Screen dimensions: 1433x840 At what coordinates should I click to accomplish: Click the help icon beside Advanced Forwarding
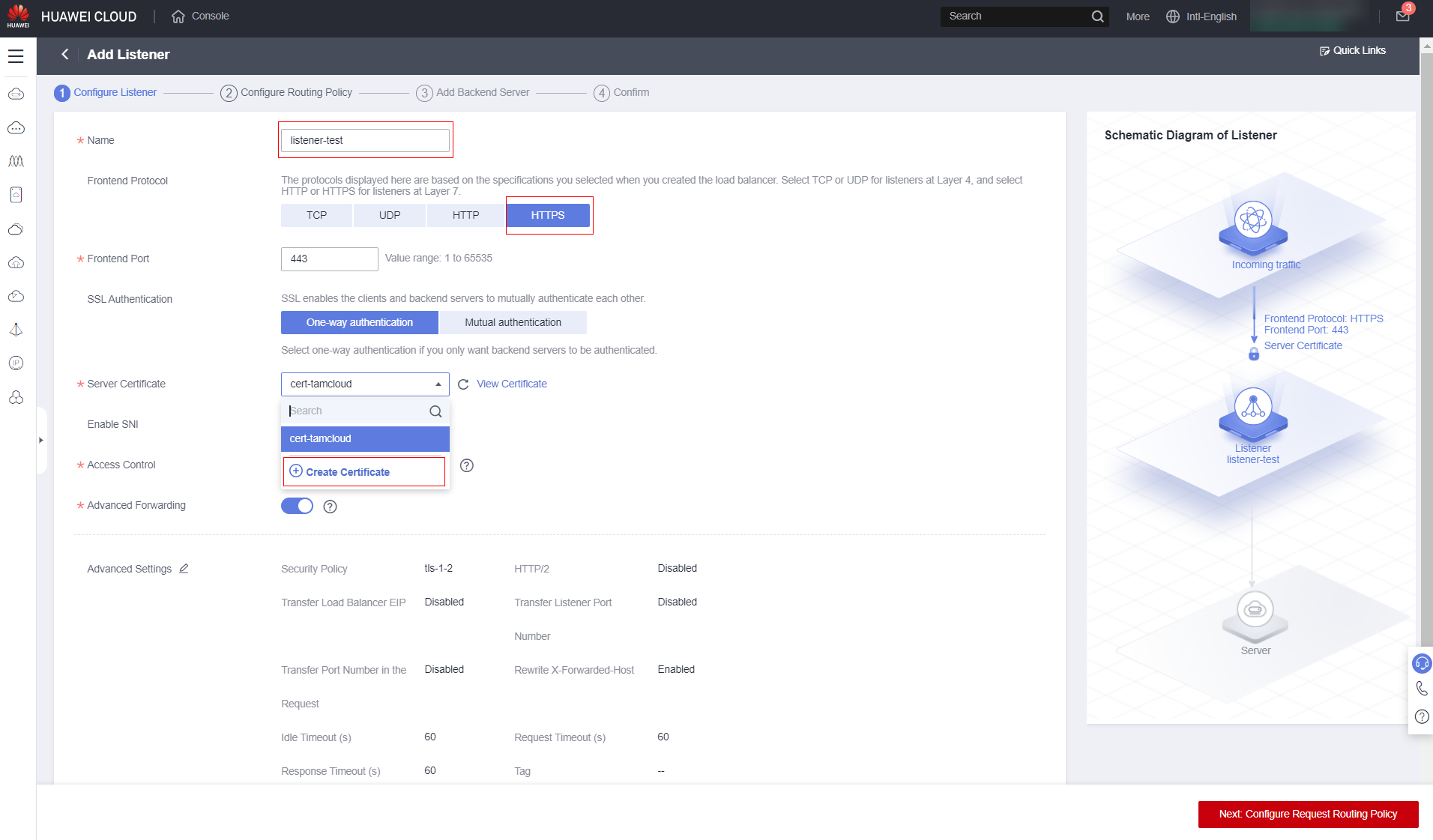click(330, 507)
